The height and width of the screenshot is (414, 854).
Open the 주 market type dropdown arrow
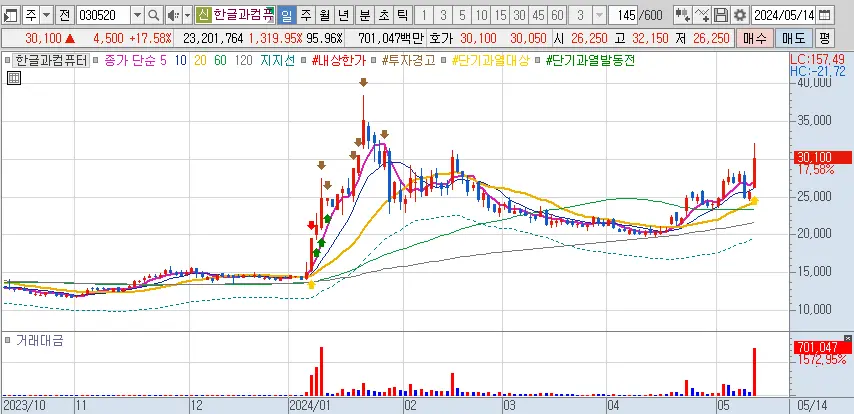click(47, 15)
